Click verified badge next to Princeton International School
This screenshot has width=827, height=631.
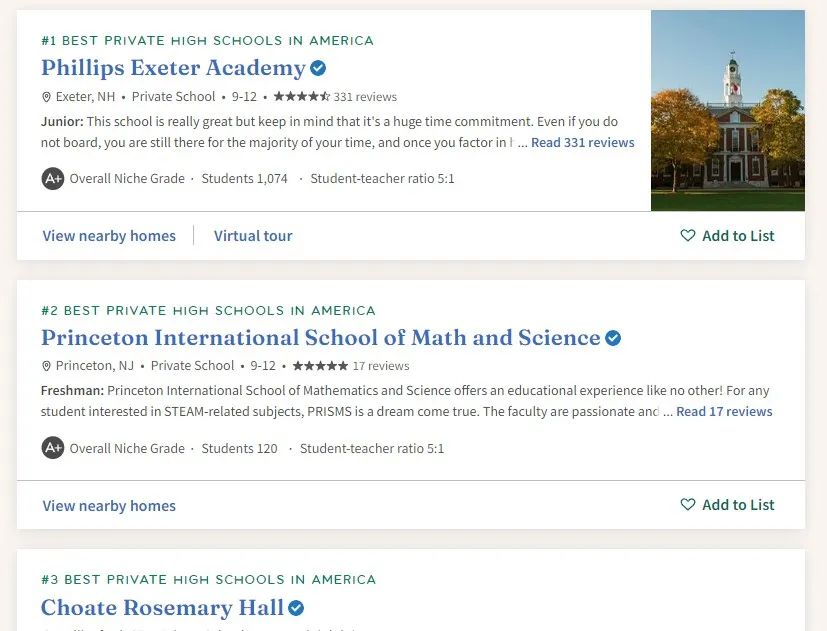[613, 338]
